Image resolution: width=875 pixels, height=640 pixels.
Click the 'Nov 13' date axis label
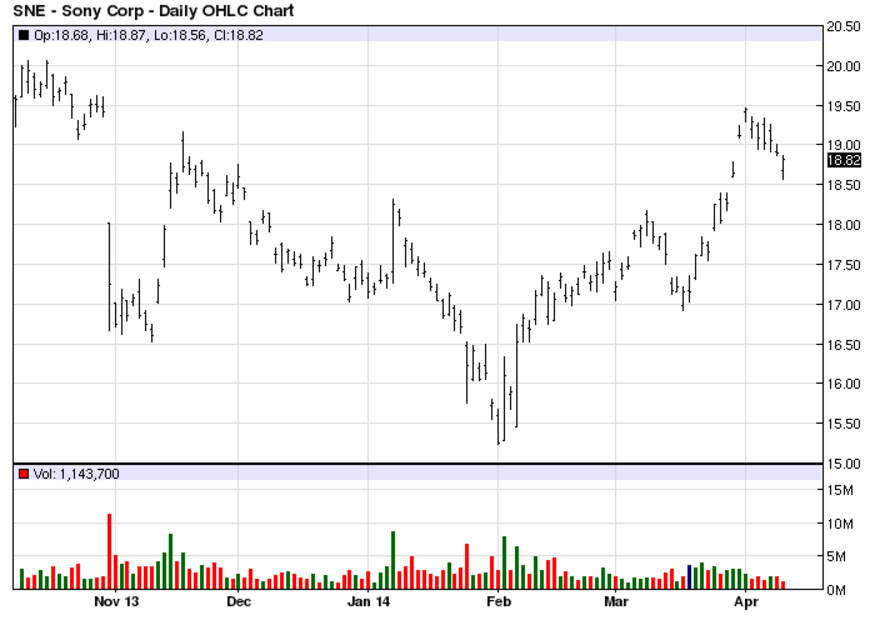116,601
